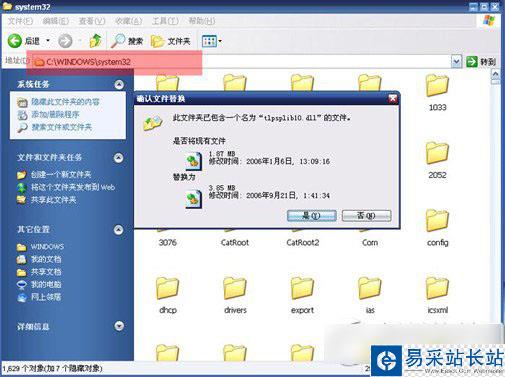
Task: Select the dhcp folder
Action: pos(168,295)
